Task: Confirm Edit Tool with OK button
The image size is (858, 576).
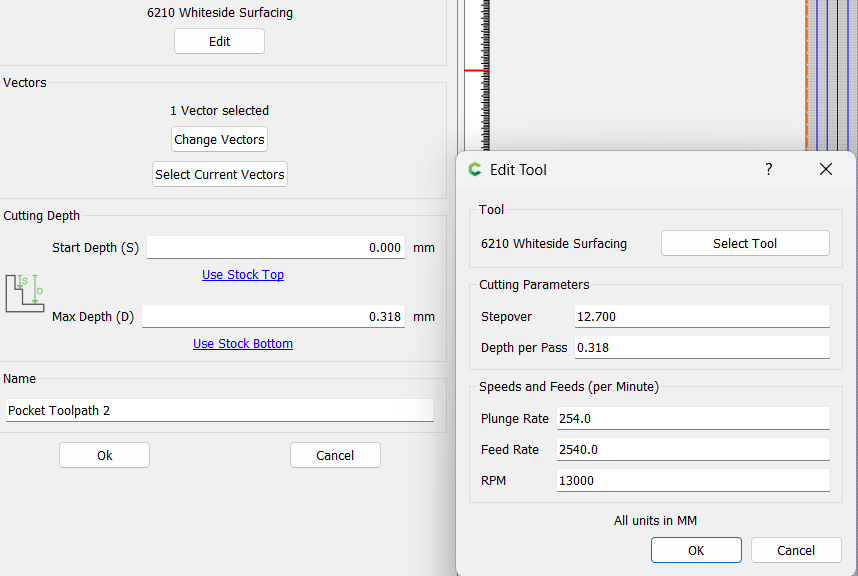Action: pyautogui.click(x=696, y=550)
